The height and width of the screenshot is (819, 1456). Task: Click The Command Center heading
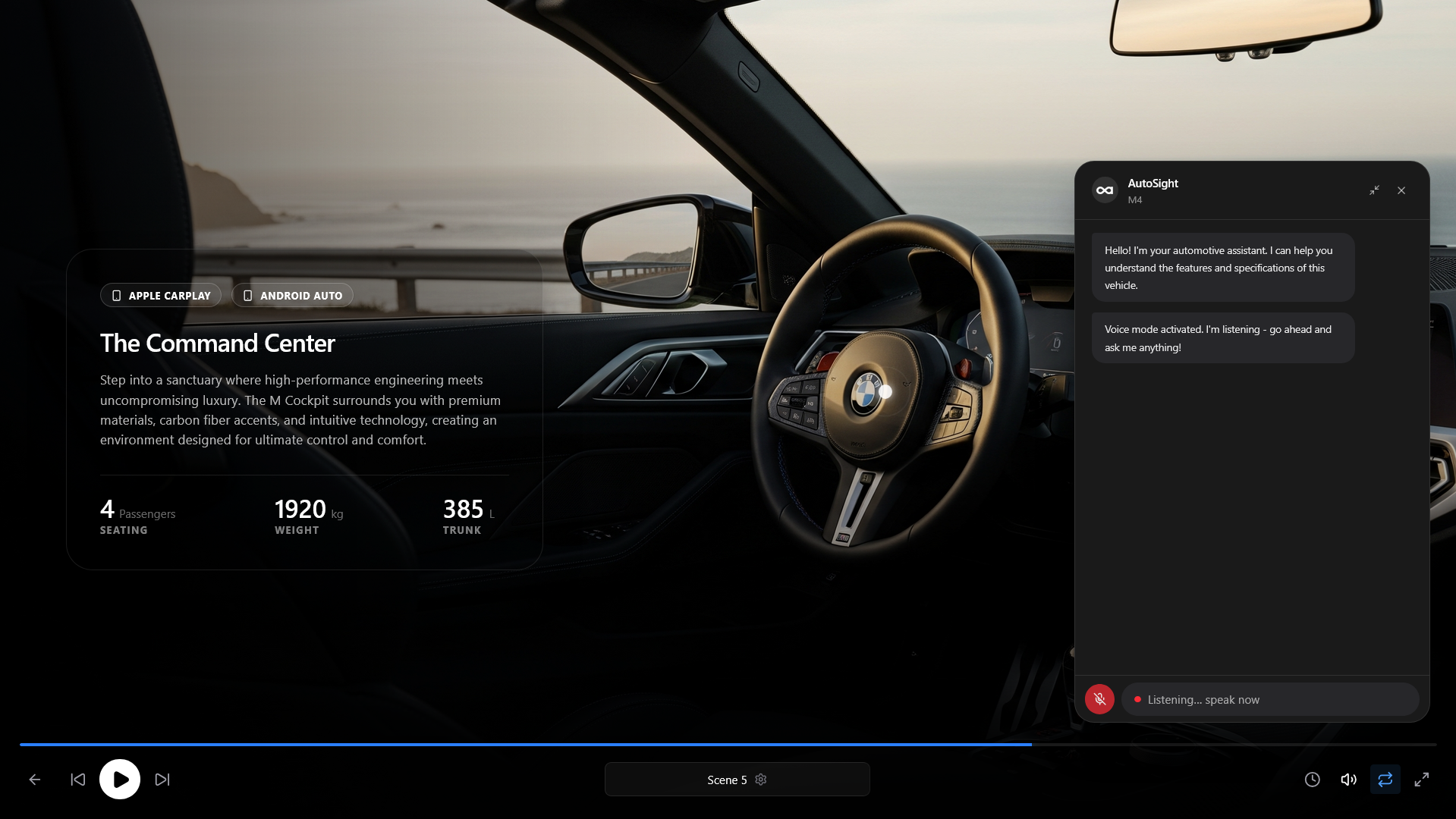pyautogui.click(x=217, y=343)
